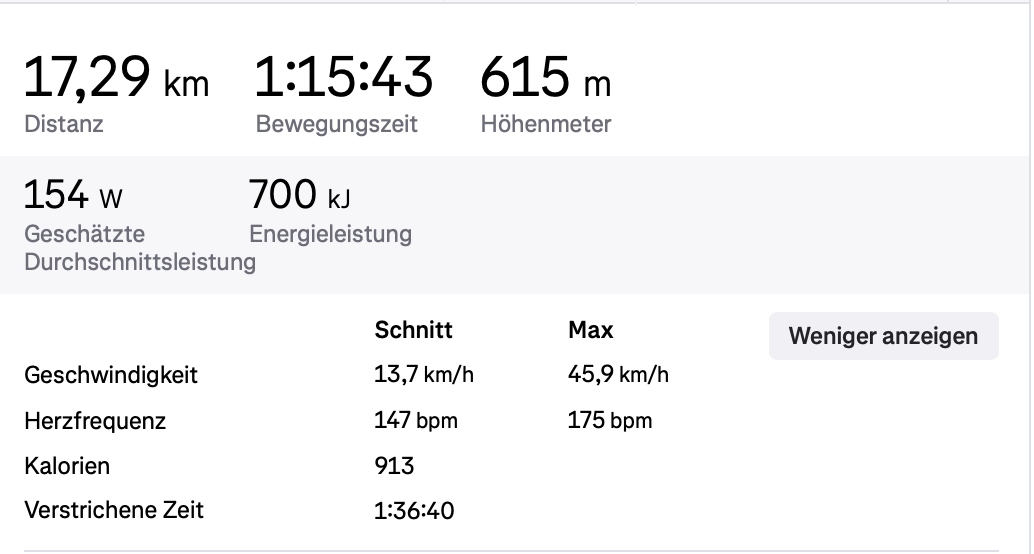Viewport: 1034px width, 554px height.
Task: Click the Distanz label
Action: point(64,125)
